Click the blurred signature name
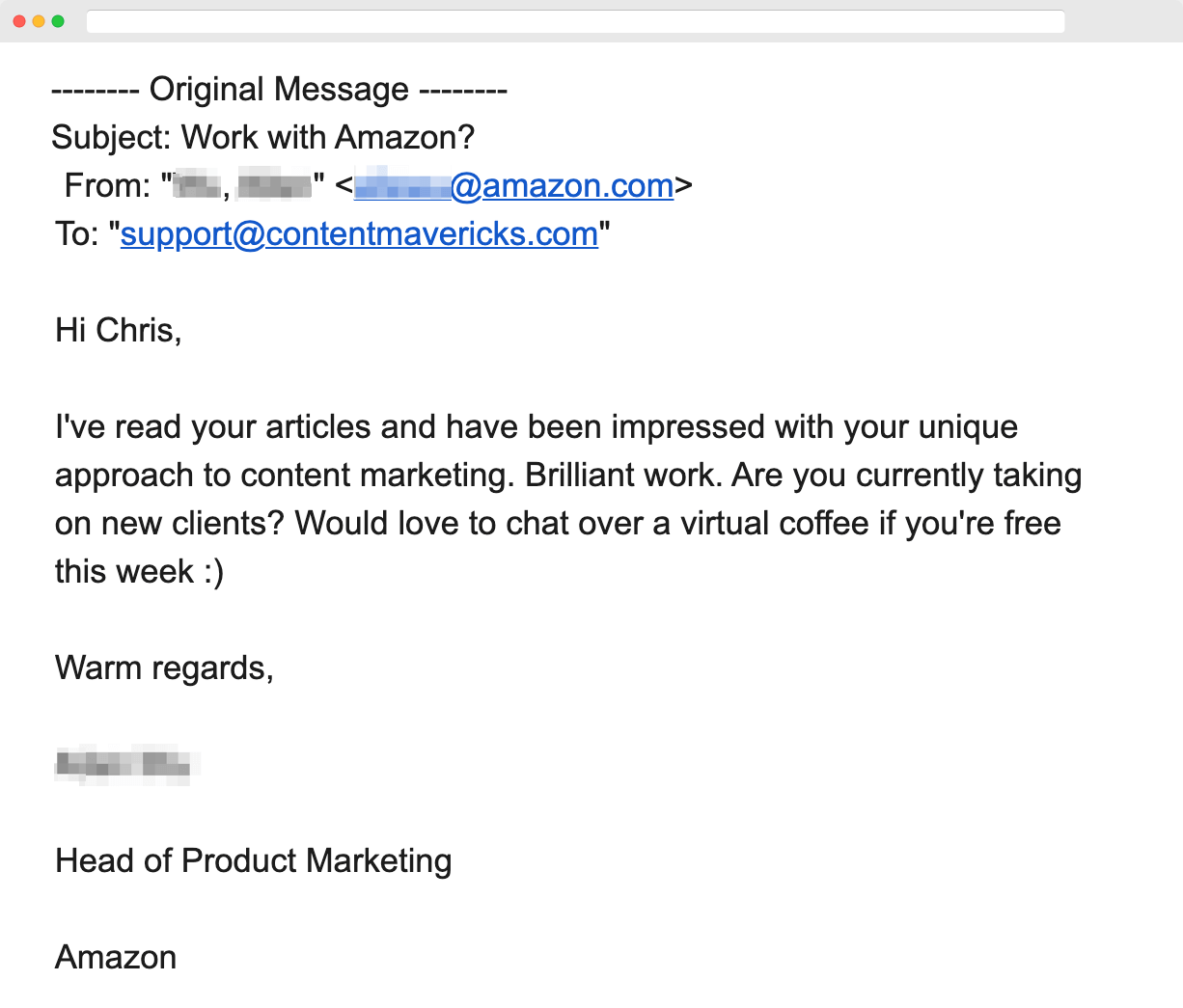 pos(127,764)
